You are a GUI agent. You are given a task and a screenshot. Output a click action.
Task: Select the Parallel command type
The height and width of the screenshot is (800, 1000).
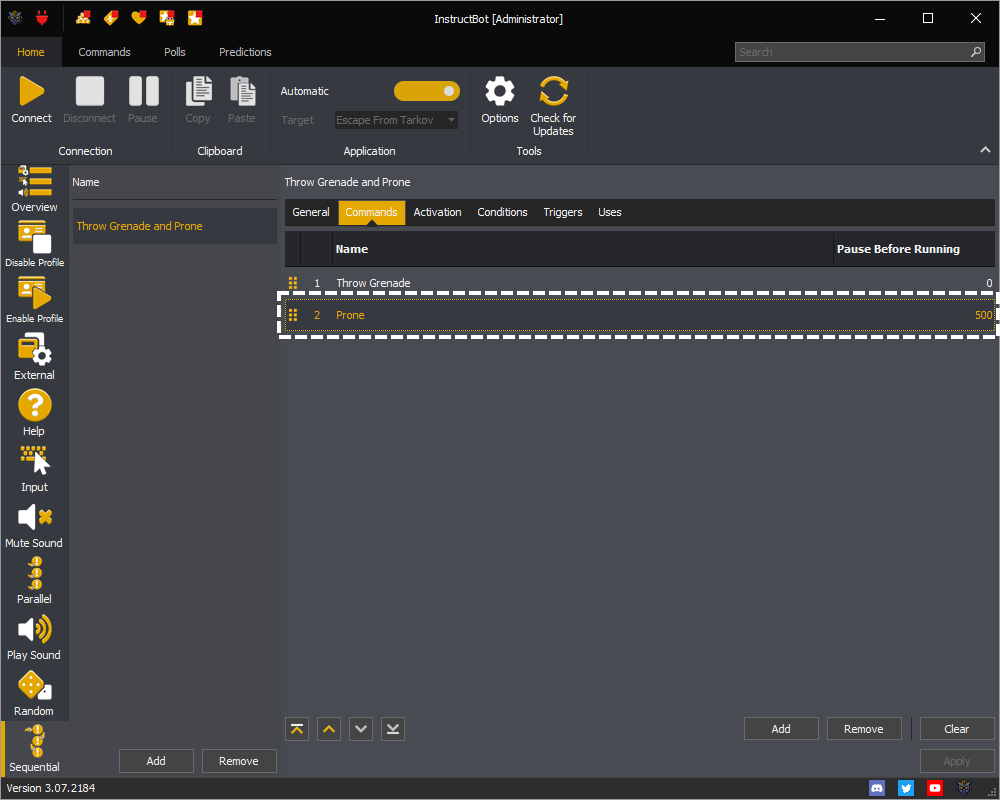34,581
